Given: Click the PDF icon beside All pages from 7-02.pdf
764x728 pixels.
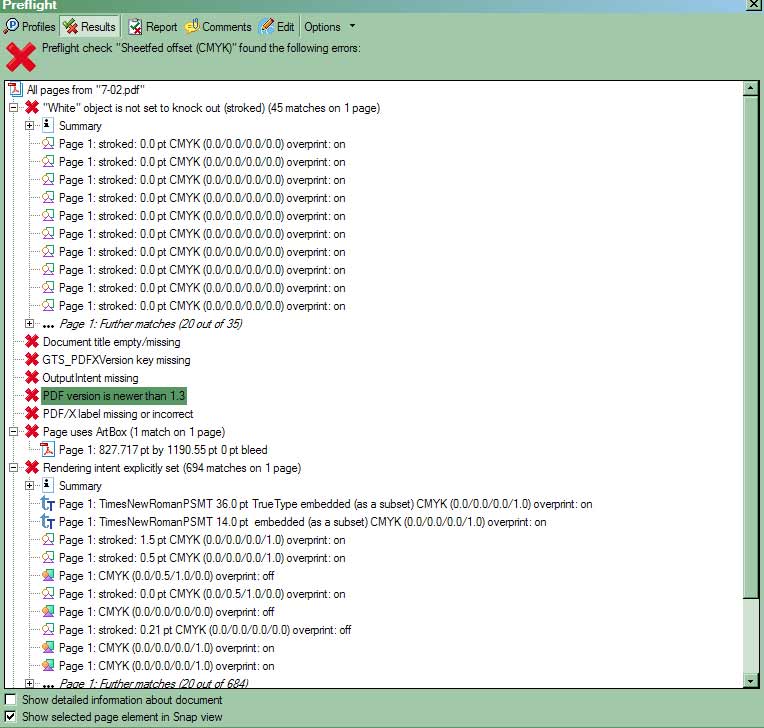Looking at the screenshot, I should pos(15,90).
